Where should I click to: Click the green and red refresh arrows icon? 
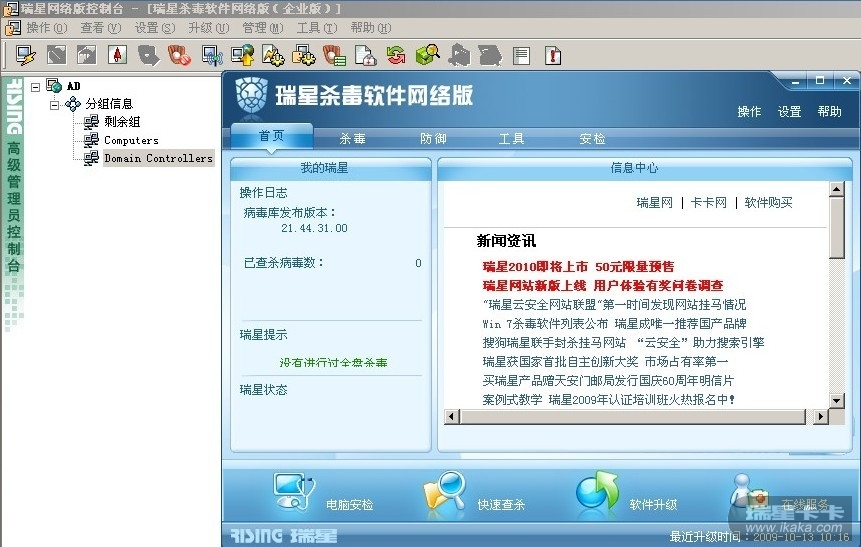pyautogui.click(x=395, y=55)
